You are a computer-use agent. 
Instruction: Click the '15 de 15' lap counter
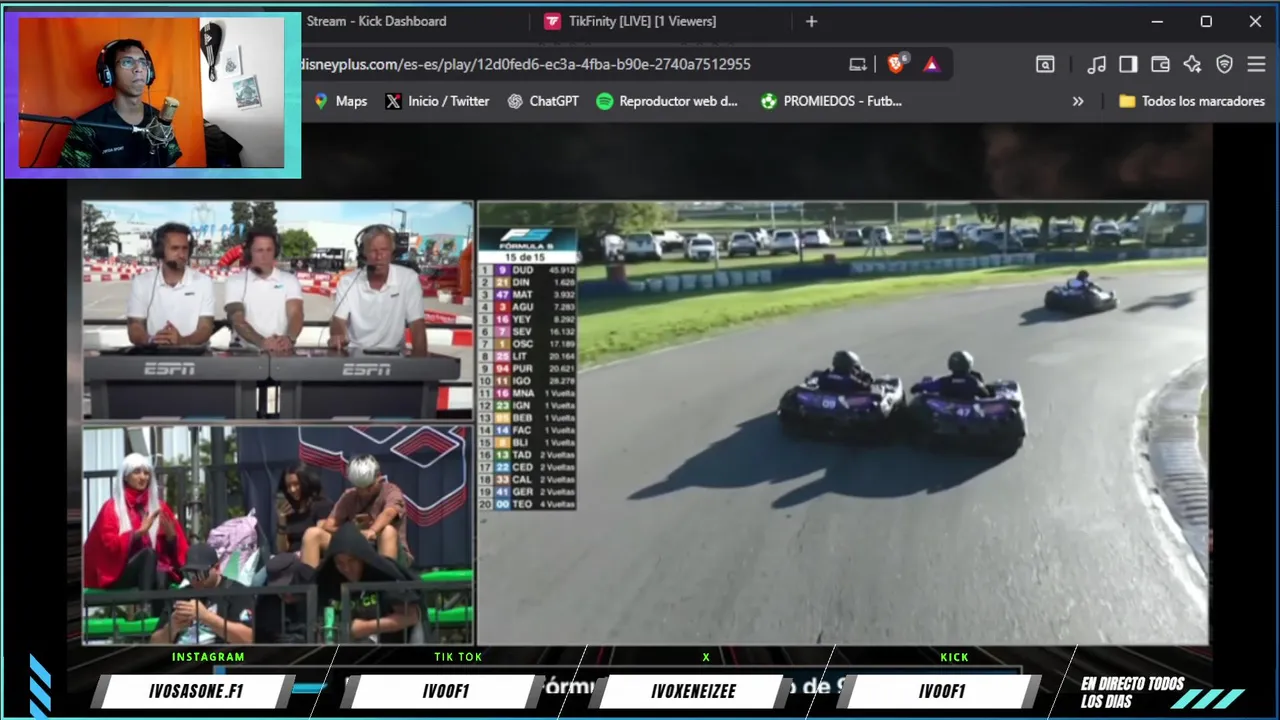[x=525, y=257]
